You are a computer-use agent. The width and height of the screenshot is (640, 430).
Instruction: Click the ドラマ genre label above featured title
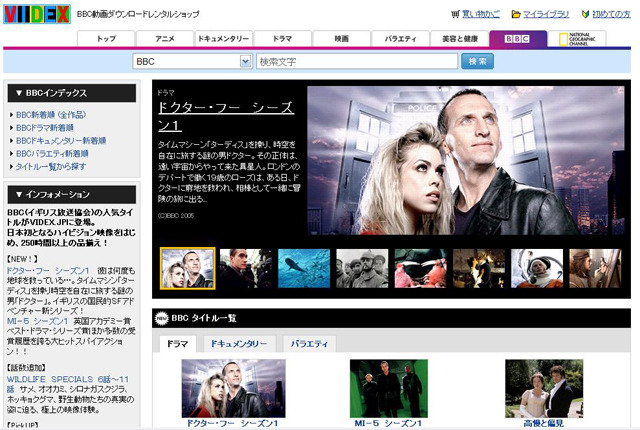coord(166,93)
